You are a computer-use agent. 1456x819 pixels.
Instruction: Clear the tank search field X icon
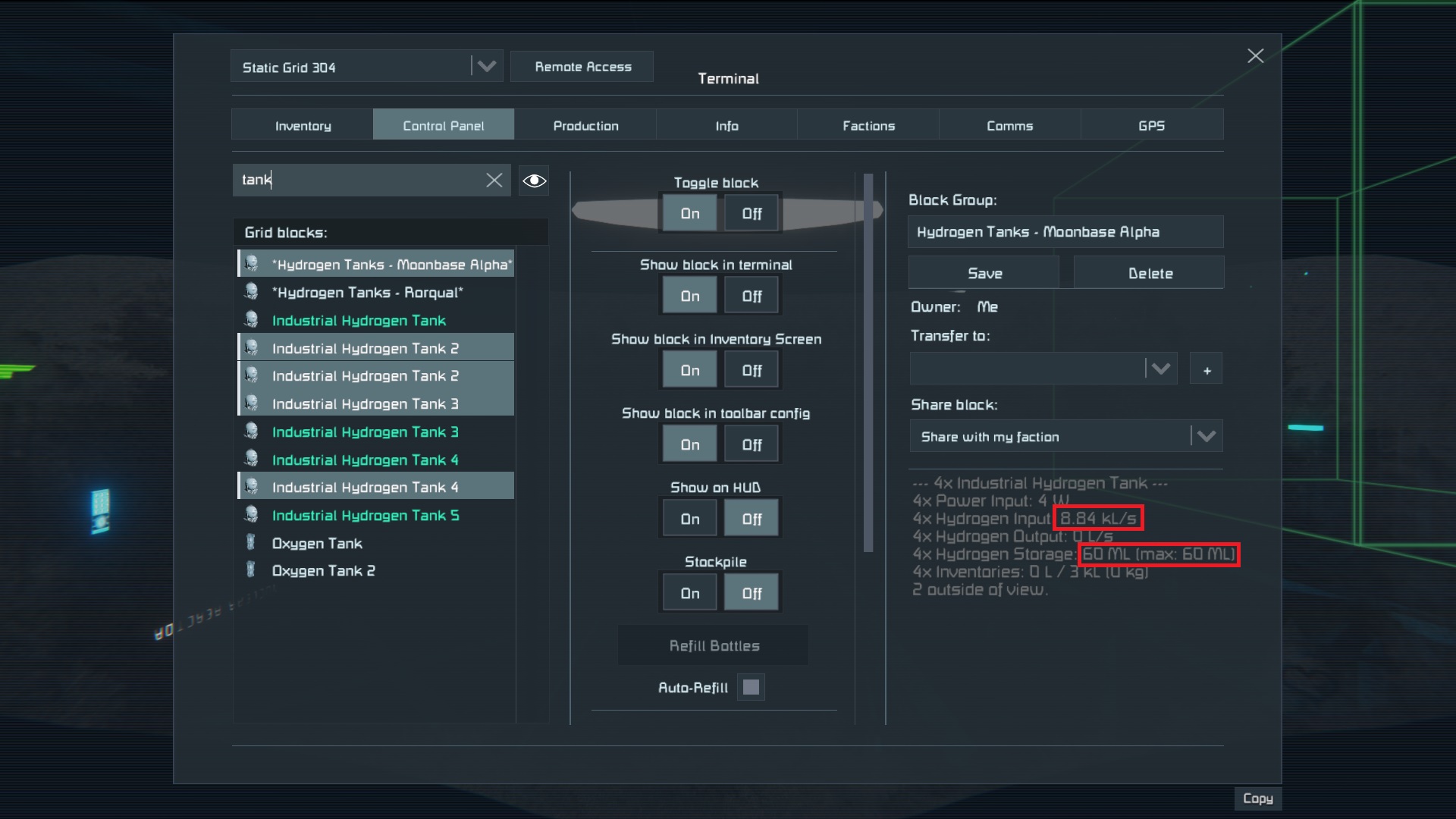(x=494, y=180)
